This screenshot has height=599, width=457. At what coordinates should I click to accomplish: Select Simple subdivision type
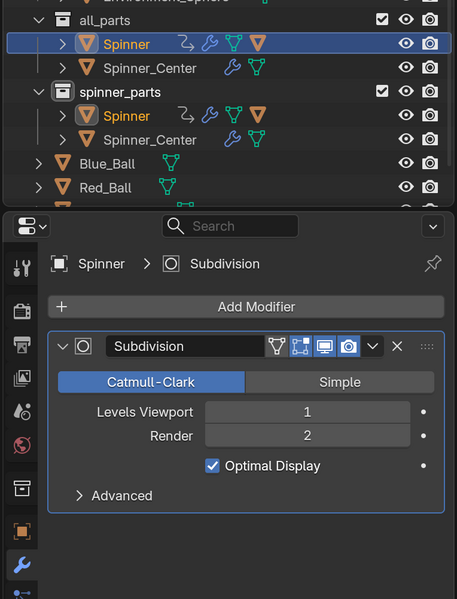point(340,382)
